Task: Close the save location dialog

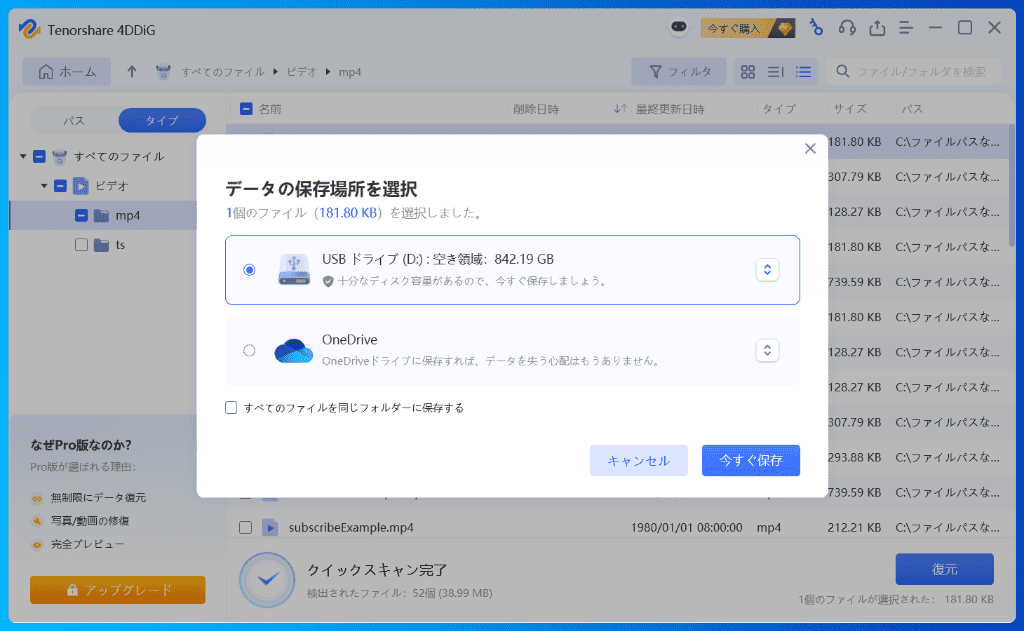Action: pyautogui.click(x=810, y=148)
